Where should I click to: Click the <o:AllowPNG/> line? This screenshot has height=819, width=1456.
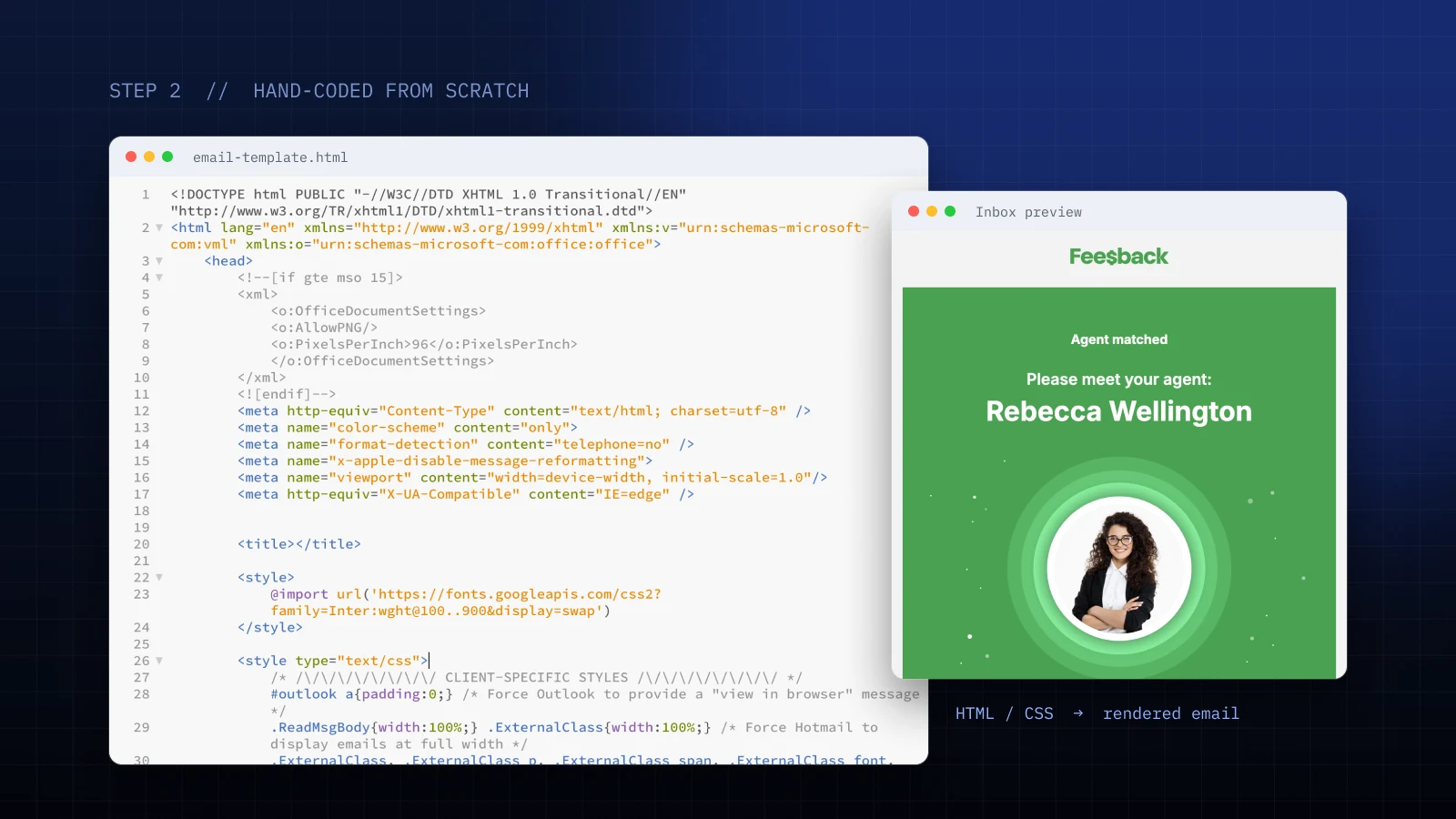324,328
